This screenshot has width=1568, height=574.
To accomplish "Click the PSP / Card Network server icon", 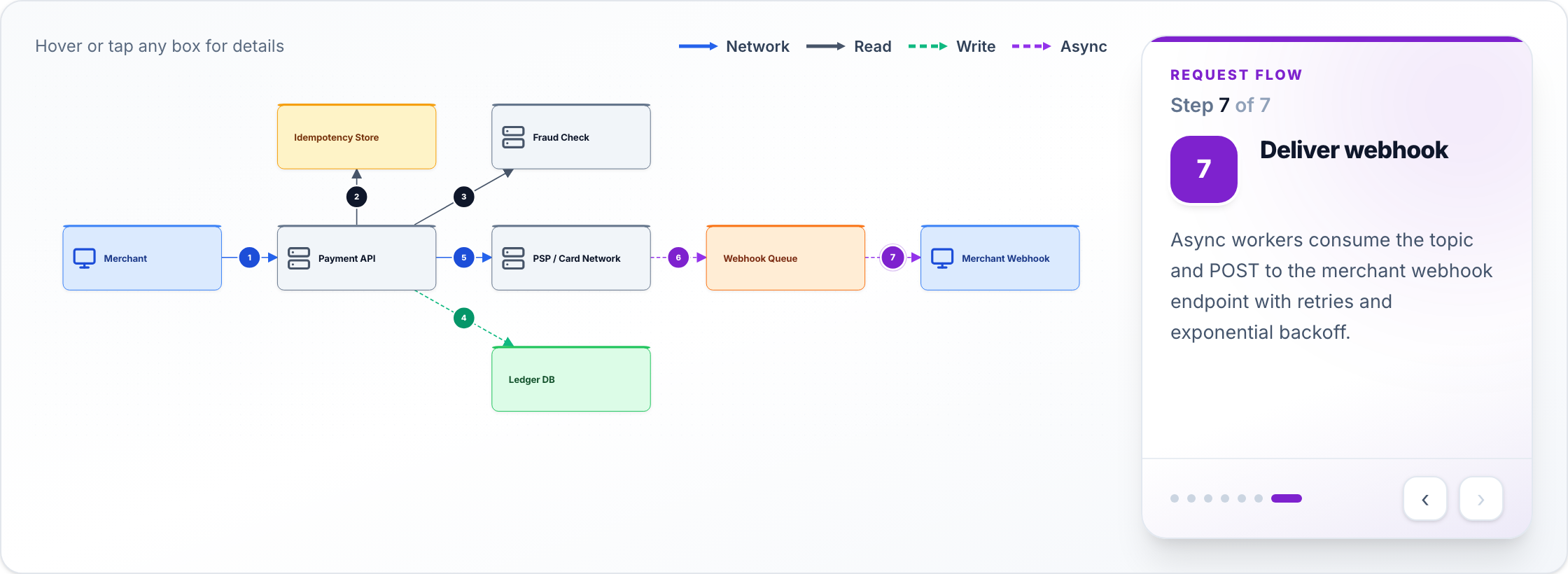I will 513,258.
